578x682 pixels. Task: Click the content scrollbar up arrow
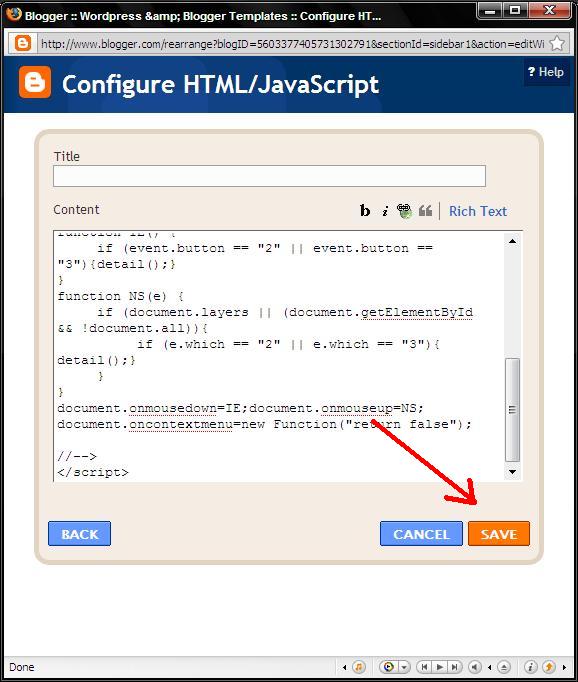click(512, 241)
